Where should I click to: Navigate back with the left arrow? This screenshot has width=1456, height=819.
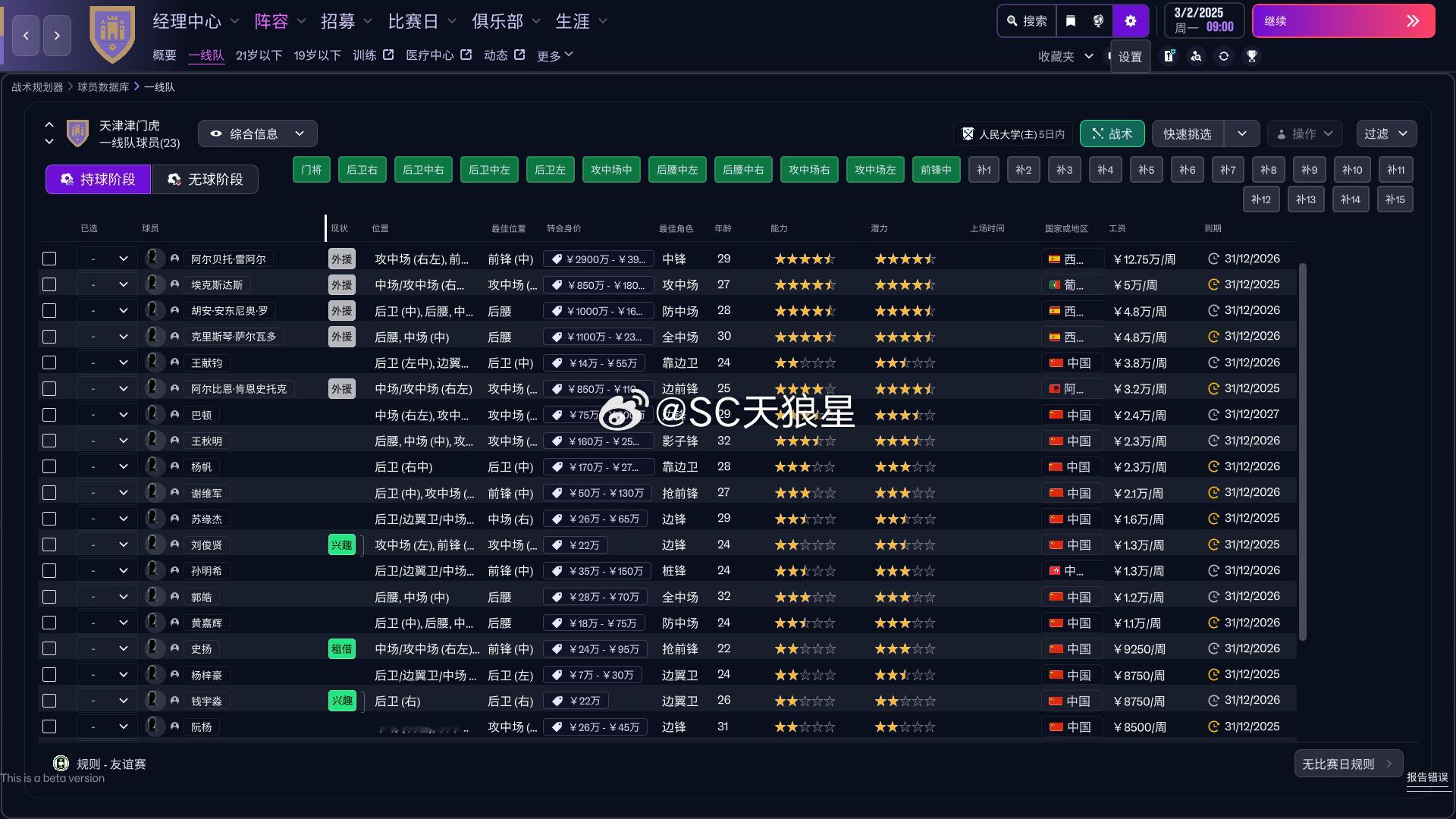click(26, 36)
